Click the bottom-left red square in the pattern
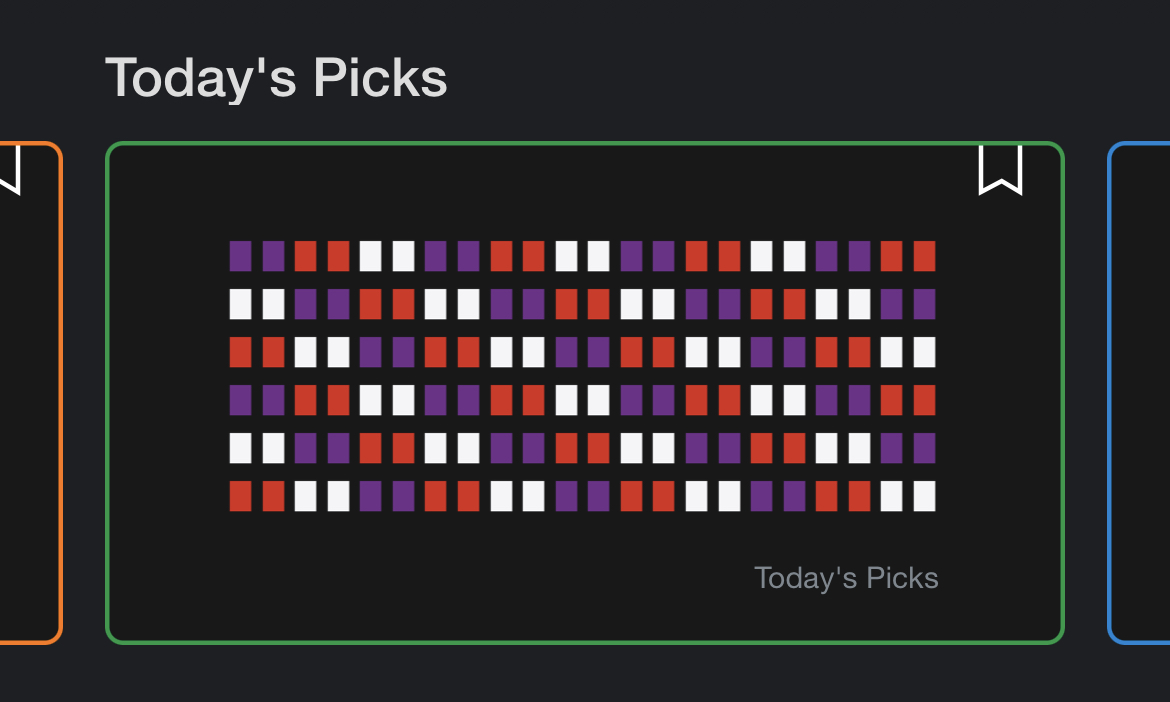Screen dimensions: 1170x702 [240, 496]
